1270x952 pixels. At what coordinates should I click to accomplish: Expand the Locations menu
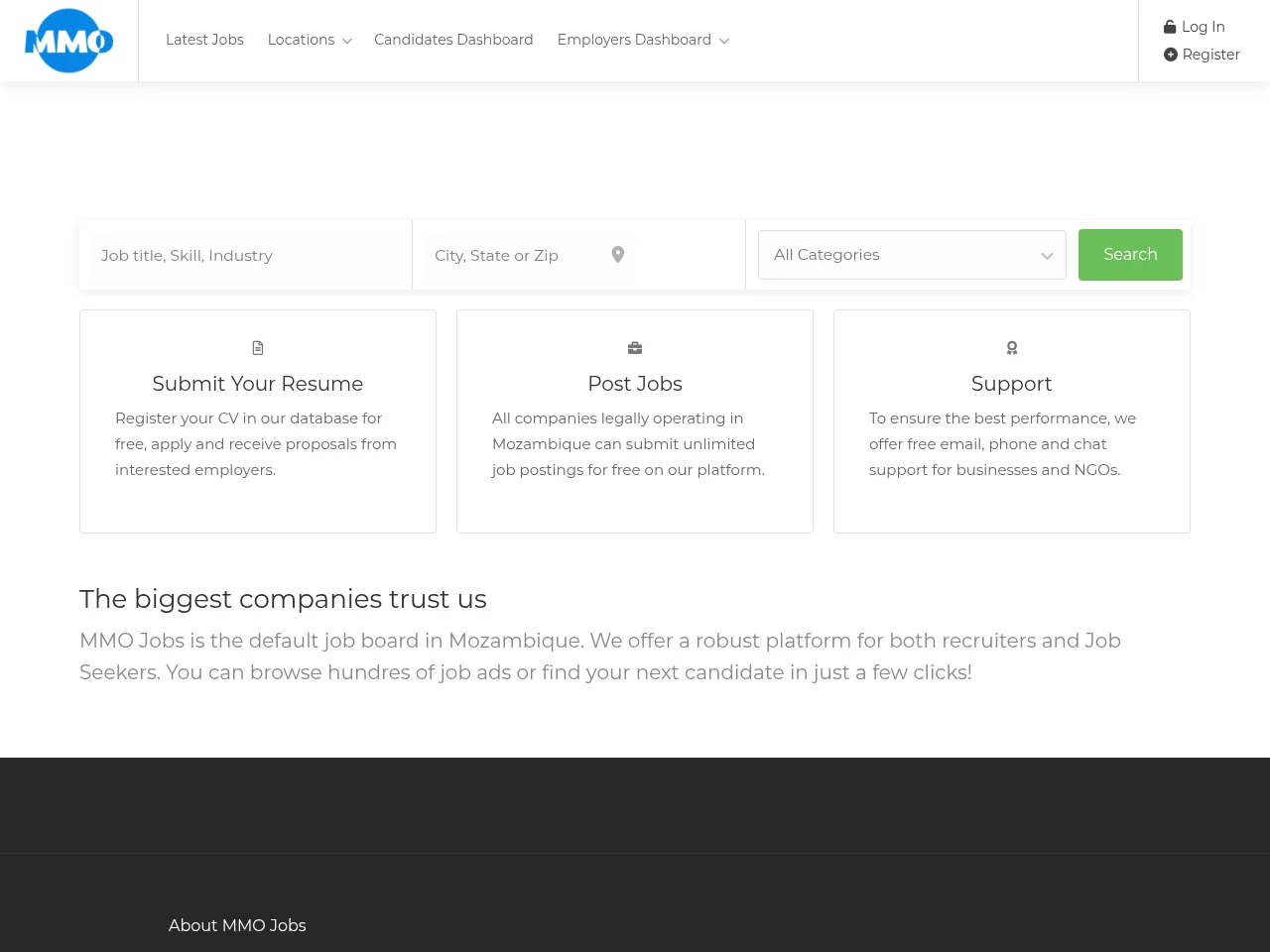[310, 40]
